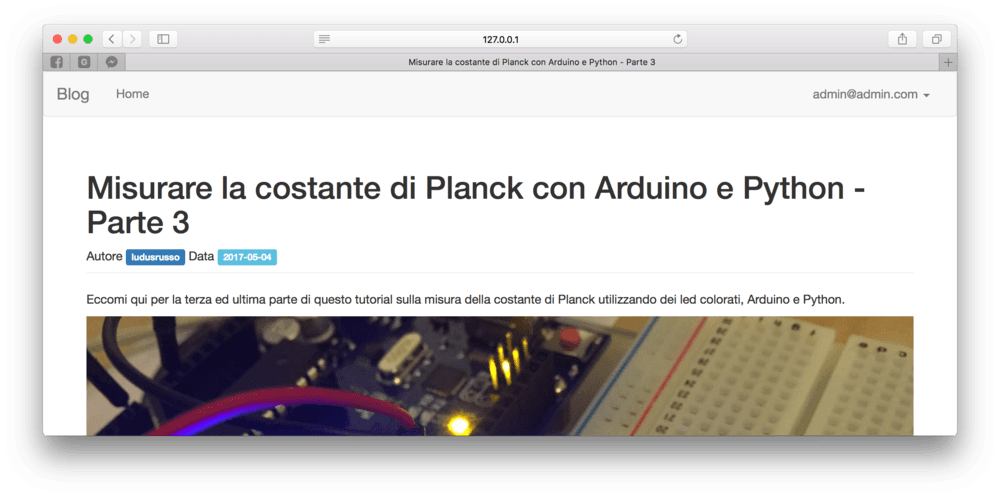This screenshot has height=497, width=1000.
Task: Go to the Home nav link
Action: click(133, 94)
